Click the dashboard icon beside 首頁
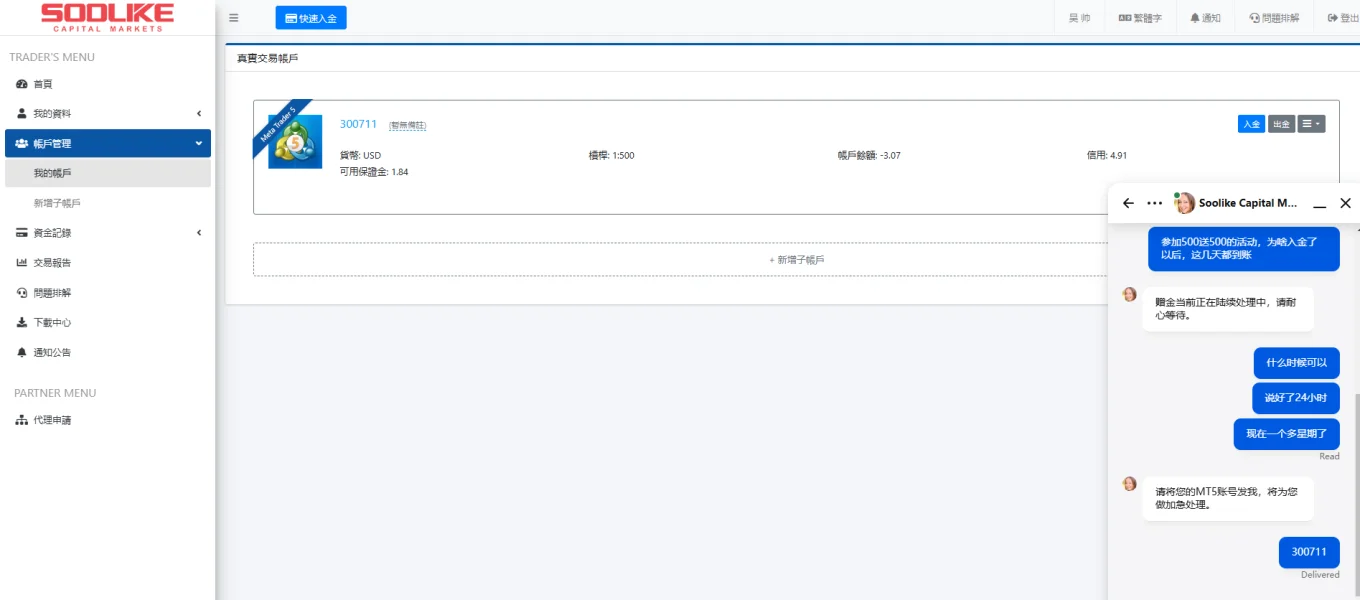Screen dimensions: 1360x600 (22, 84)
